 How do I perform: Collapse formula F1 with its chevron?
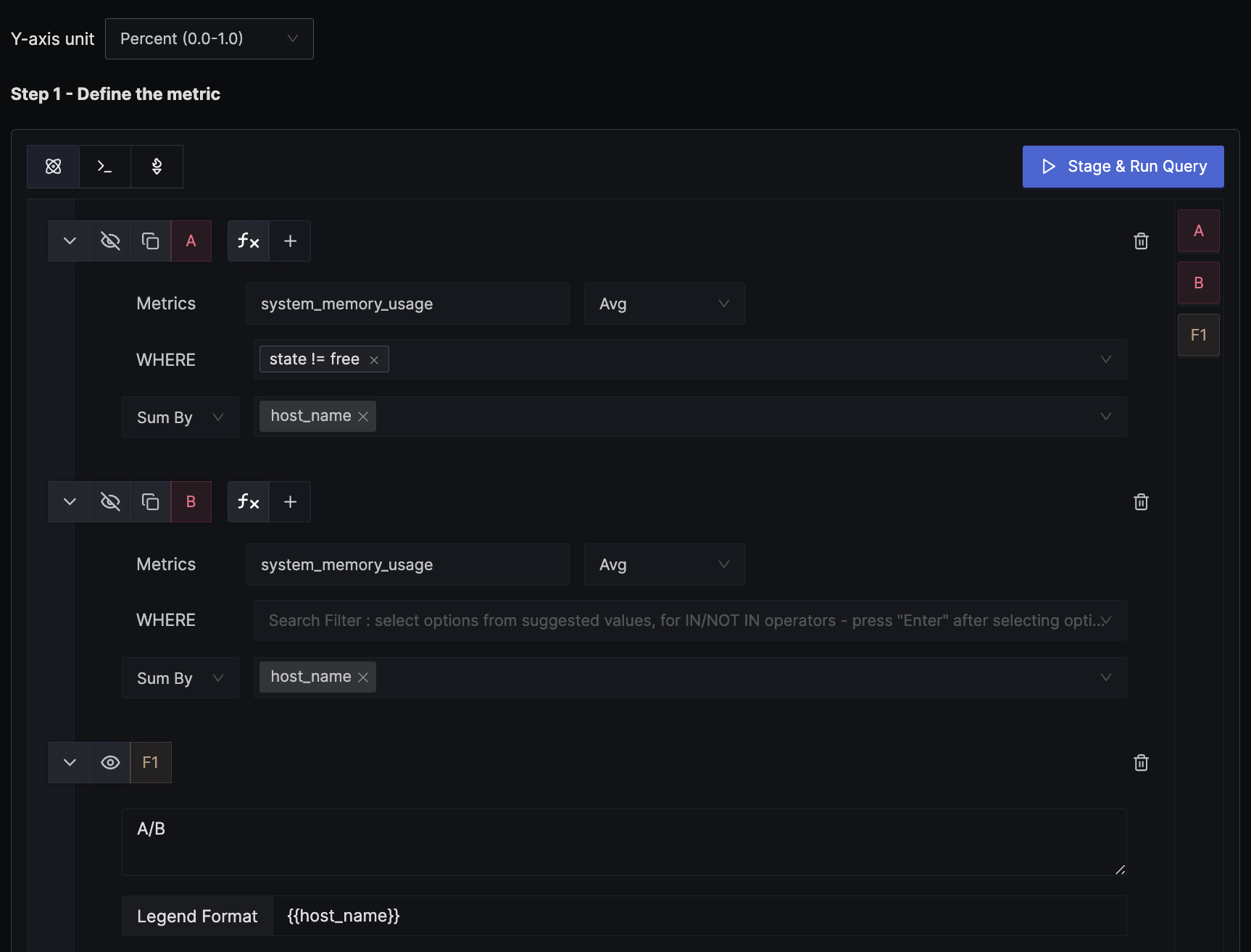point(70,763)
